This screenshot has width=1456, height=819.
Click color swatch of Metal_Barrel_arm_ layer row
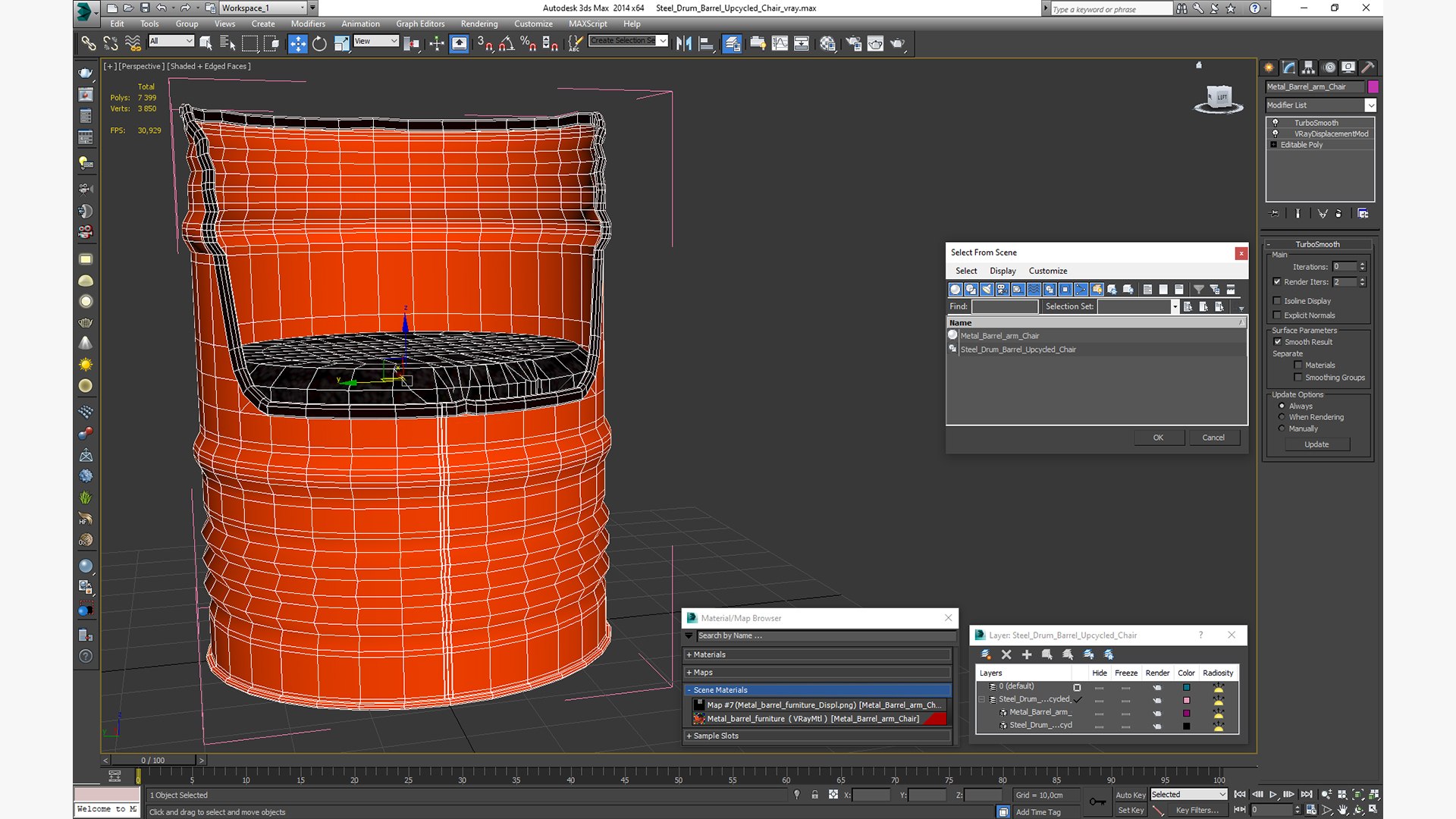pos(1187,713)
